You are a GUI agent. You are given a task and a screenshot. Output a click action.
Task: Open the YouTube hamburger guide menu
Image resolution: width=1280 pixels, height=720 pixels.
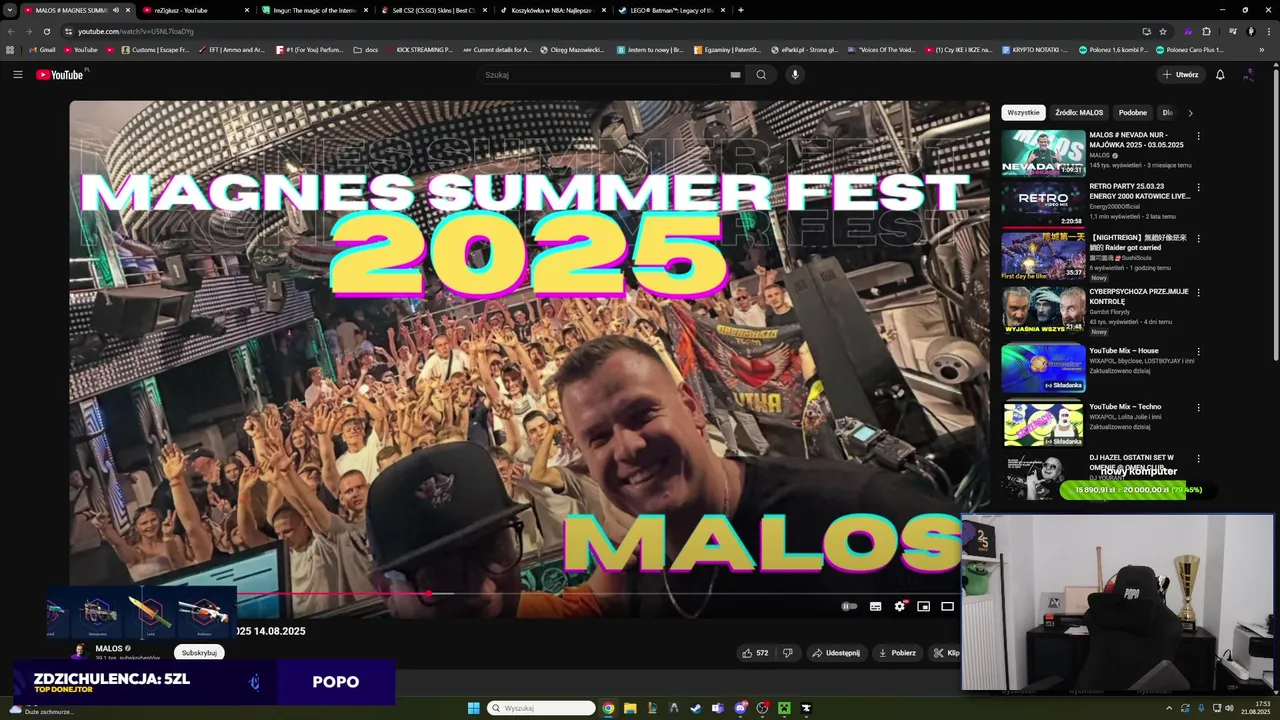pos(17,75)
